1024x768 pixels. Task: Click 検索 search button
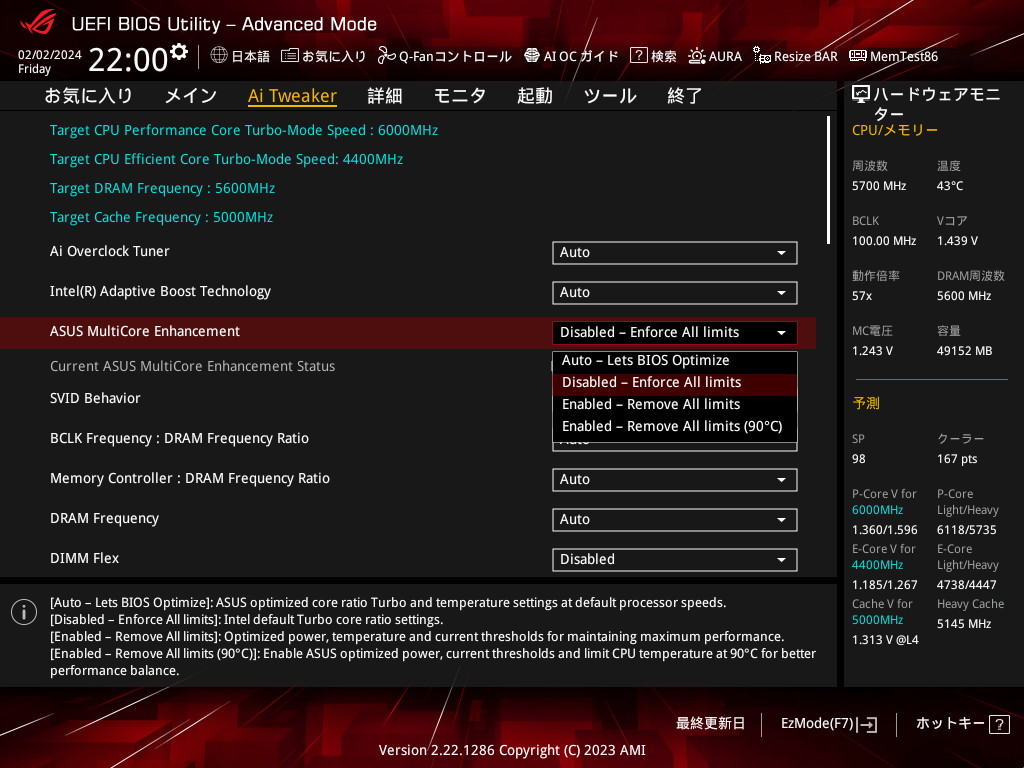pyautogui.click(x=664, y=56)
